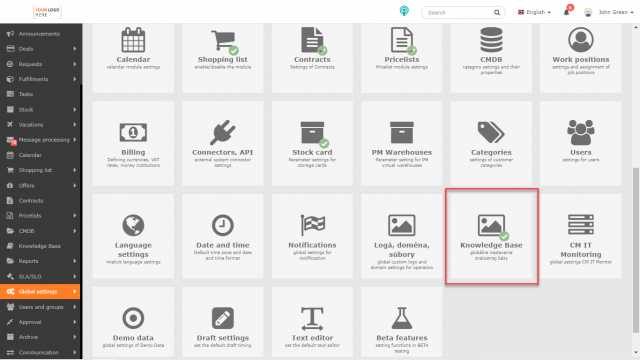Viewport: 640px width, 360px height.
Task: Expand the Message processing sidebar arrow
Action: click(x=75, y=140)
